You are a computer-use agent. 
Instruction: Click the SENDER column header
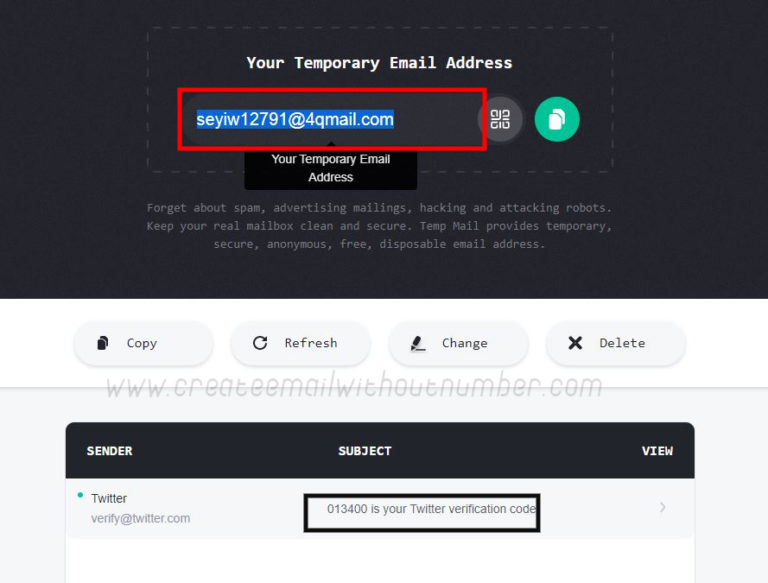[x=109, y=451]
